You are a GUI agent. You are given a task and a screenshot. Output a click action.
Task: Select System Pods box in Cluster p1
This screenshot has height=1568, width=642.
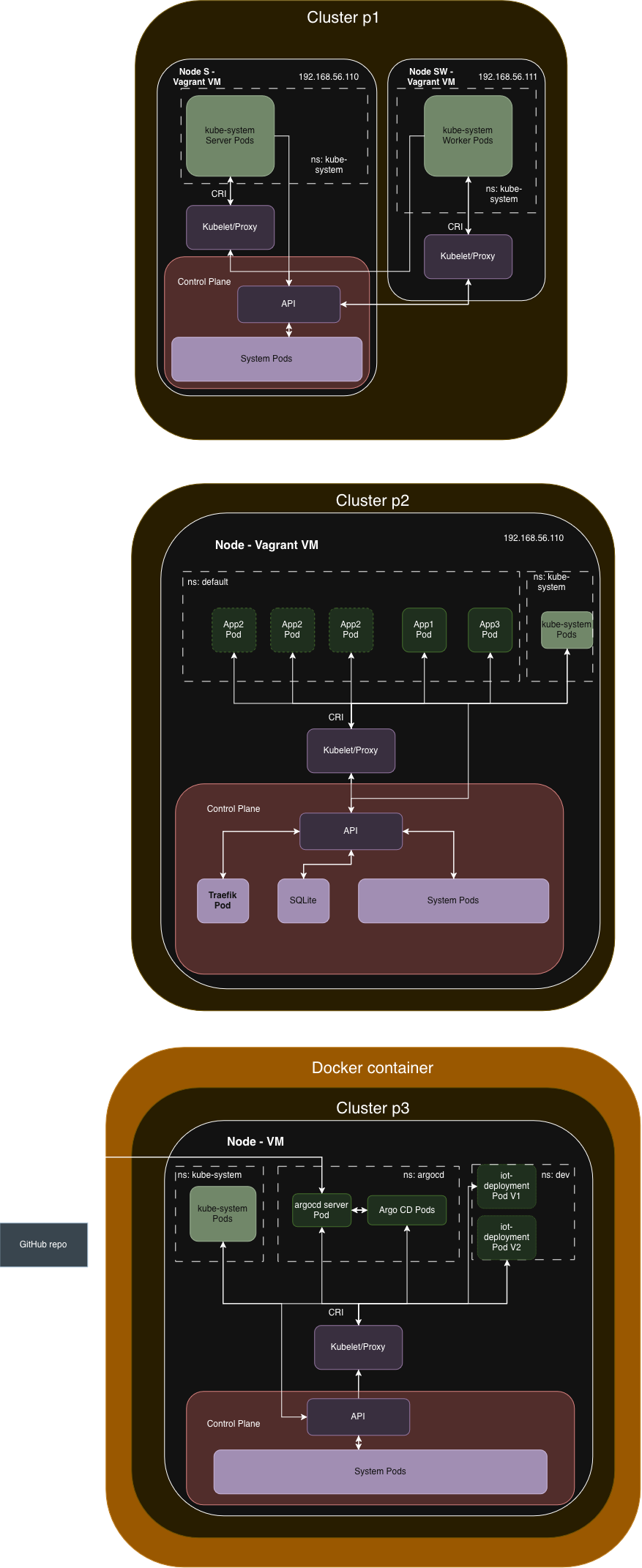[x=267, y=359]
